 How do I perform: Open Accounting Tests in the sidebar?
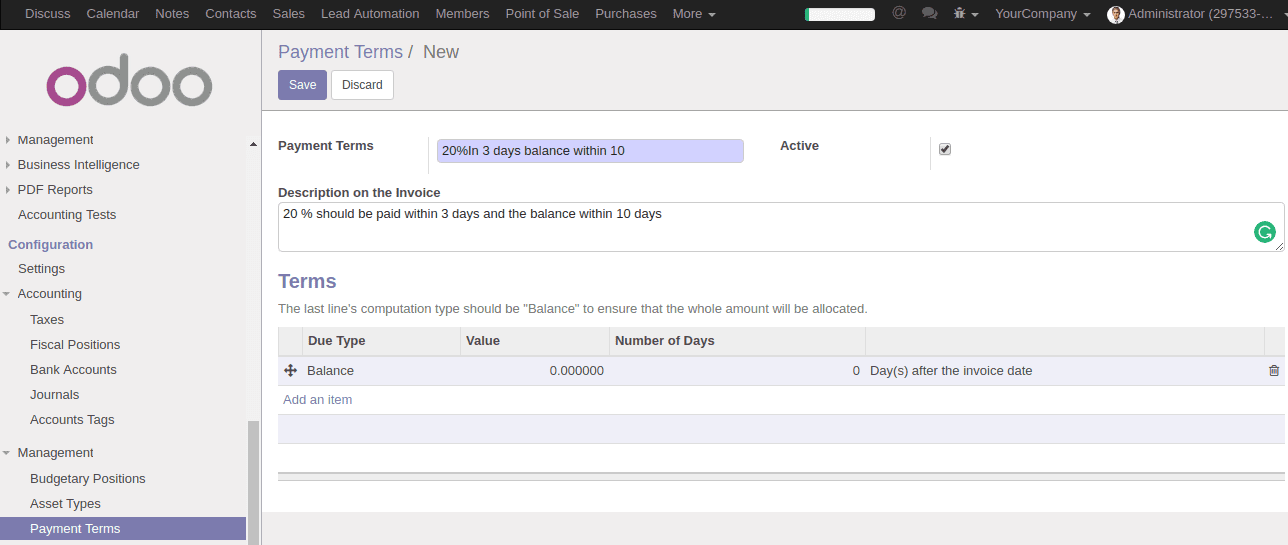[x=67, y=215]
